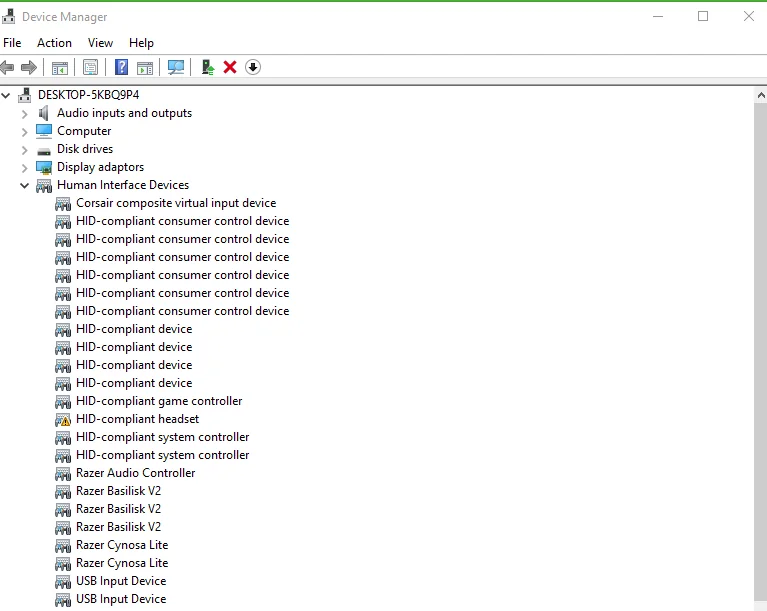Image resolution: width=767 pixels, height=611 pixels.
Task: Click the Device Manager title bar icon
Action: [x=8, y=17]
